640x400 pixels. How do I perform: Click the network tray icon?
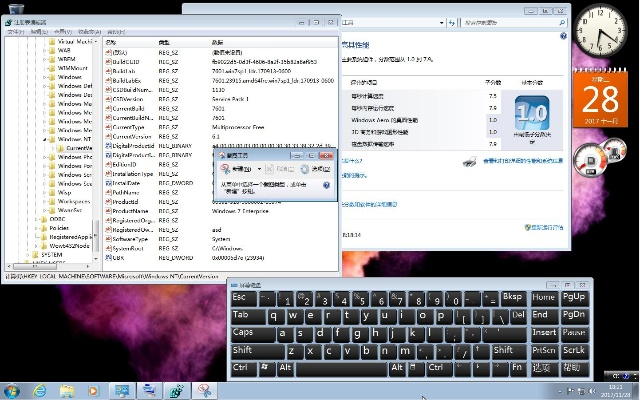point(582,391)
